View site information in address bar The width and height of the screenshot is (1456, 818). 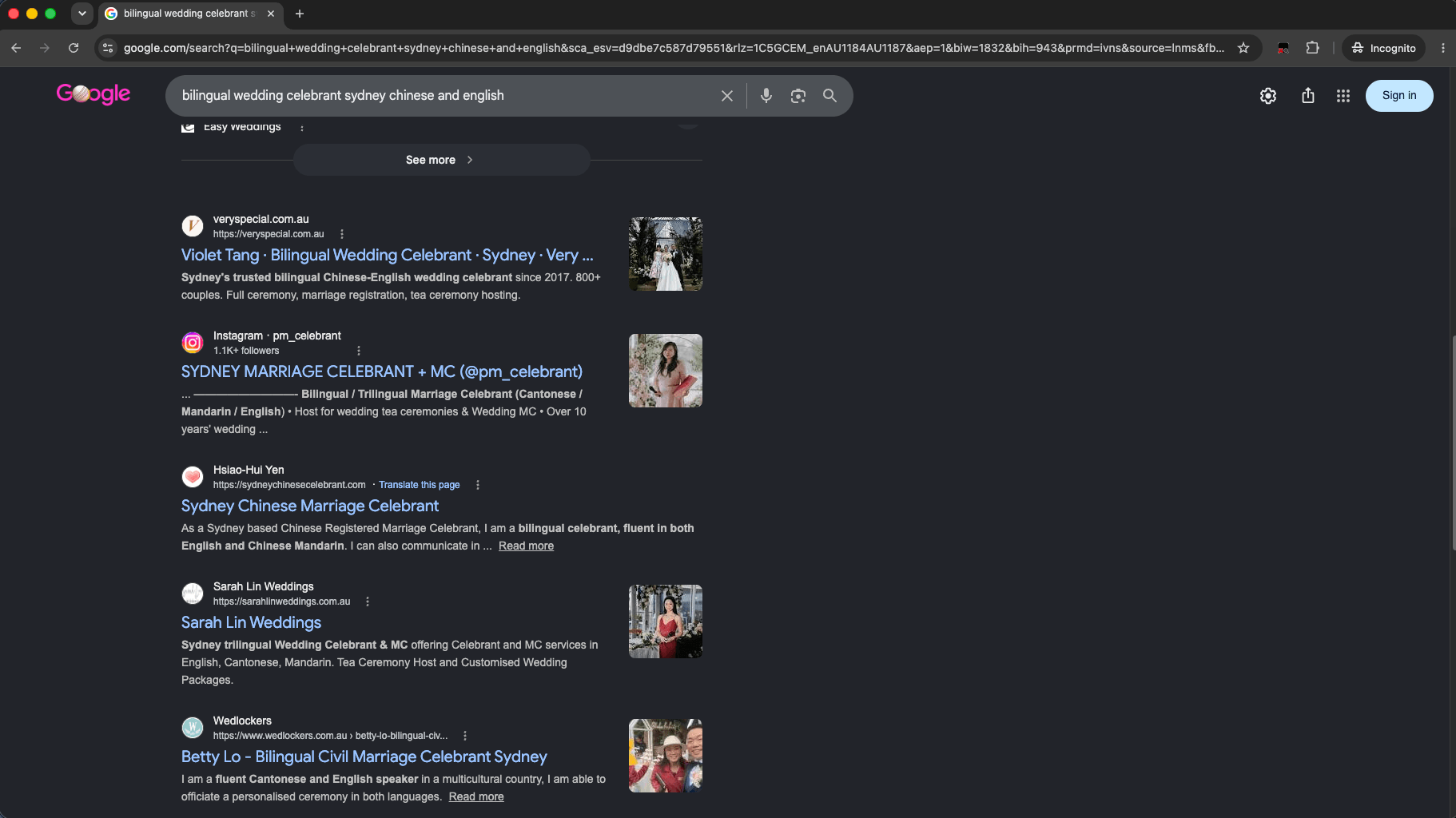[109, 48]
